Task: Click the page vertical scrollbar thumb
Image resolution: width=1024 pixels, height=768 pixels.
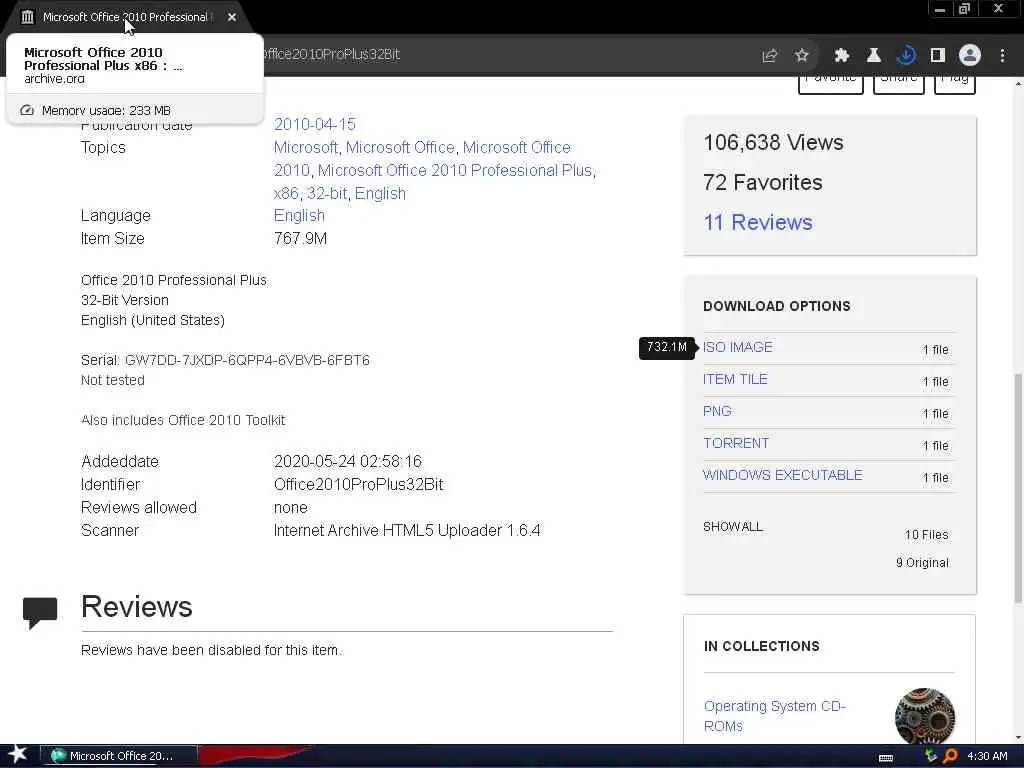Action: point(1017,488)
